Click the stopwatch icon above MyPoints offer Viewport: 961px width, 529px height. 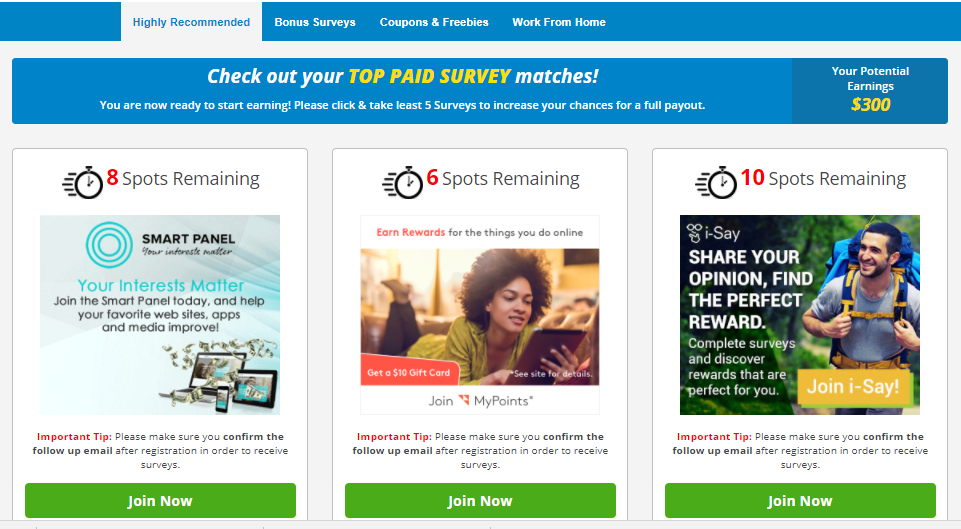pos(403,182)
